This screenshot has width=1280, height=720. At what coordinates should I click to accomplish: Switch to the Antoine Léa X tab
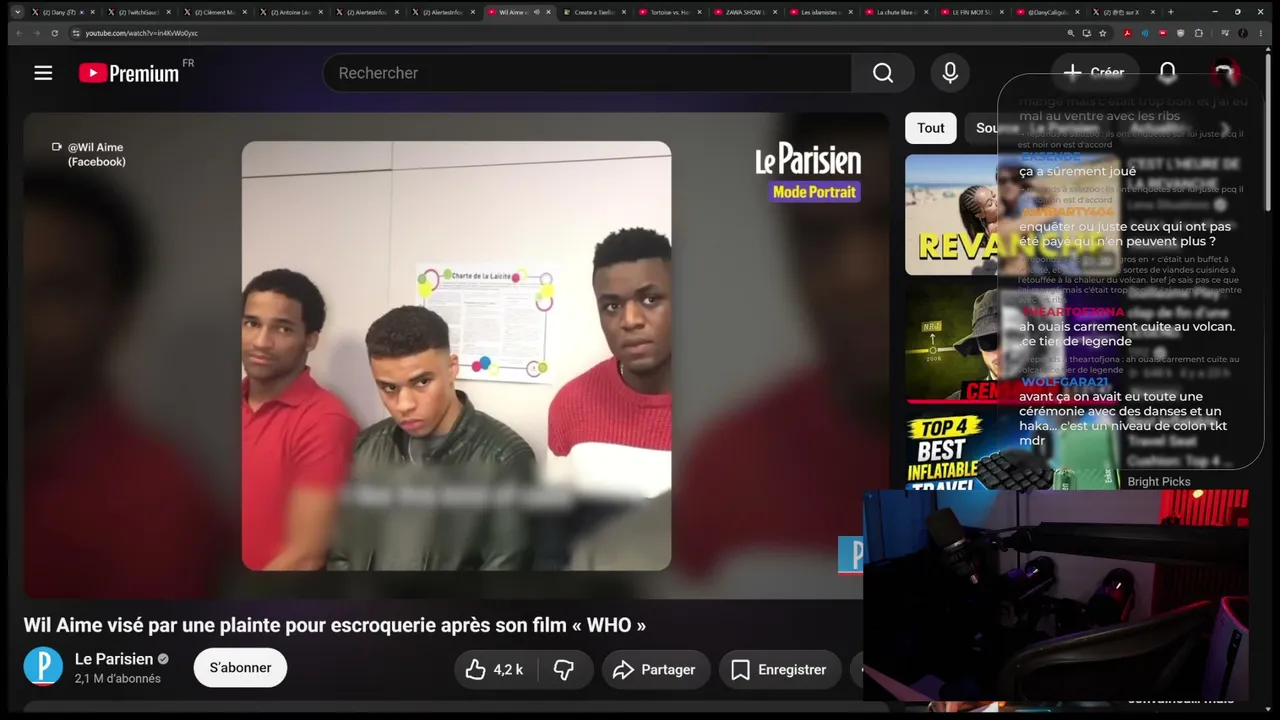(291, 12)
